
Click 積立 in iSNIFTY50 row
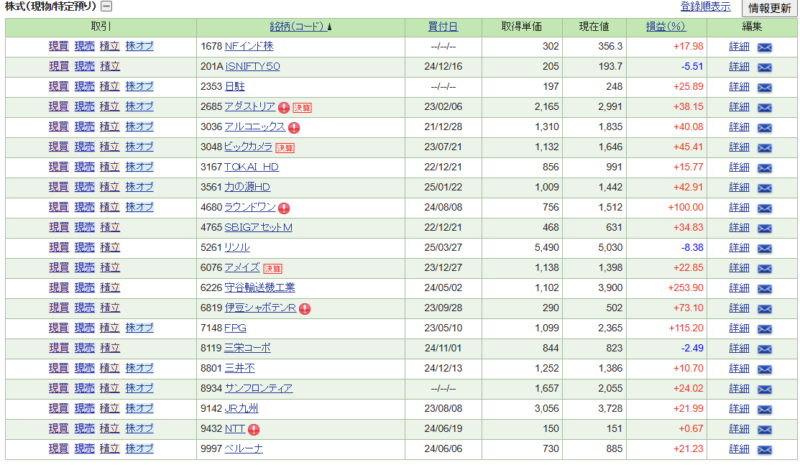[110, 66]
